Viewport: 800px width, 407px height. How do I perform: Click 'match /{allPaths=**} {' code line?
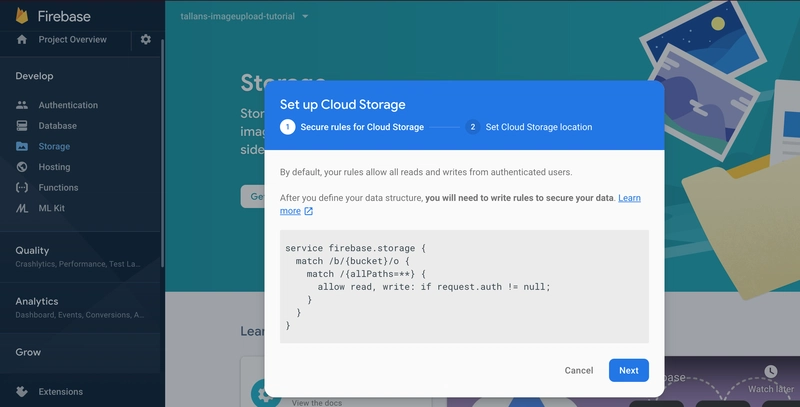pyautogui.click(x=366, y=274)
